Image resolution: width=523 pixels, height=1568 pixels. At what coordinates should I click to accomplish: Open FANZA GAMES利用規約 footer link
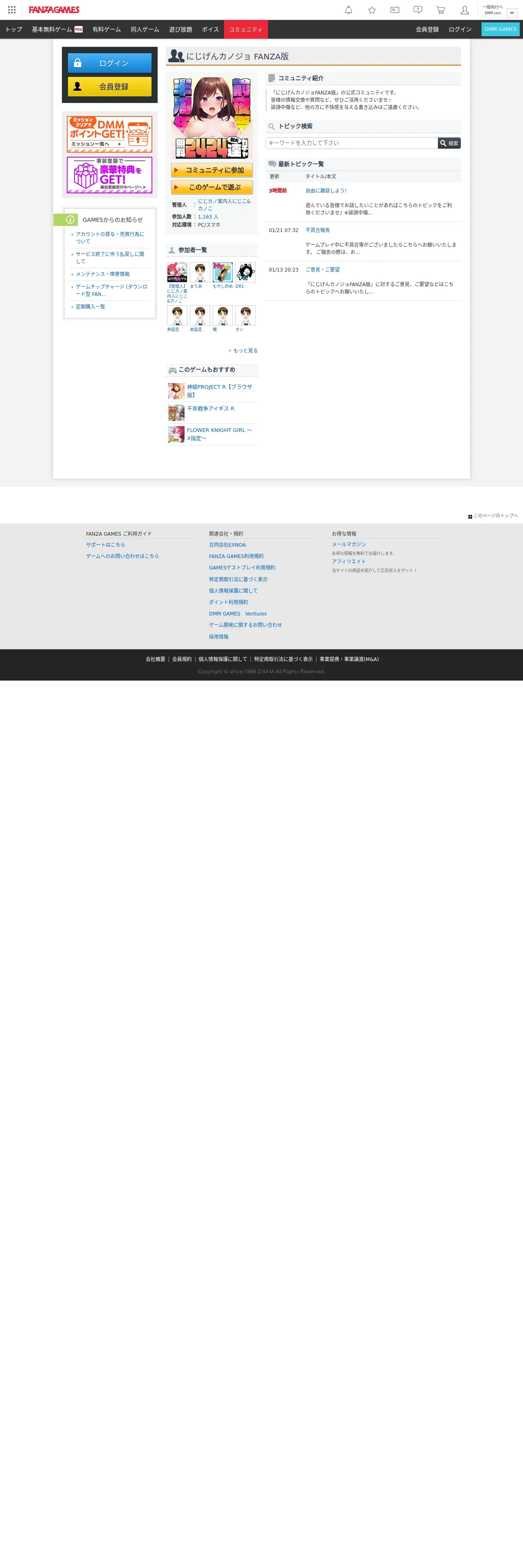pyautogui.click(x=236, y=556)
